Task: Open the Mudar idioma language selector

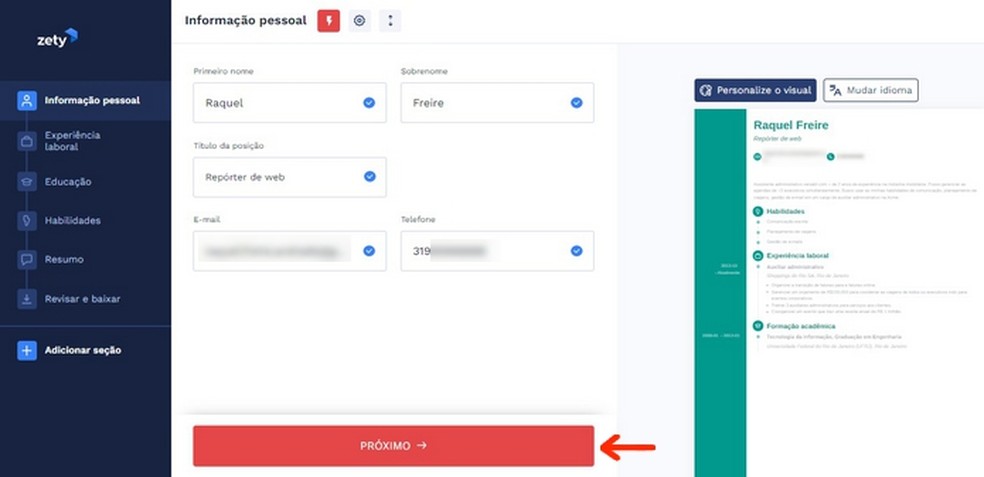Action: pyautogui.click(x=870, y=90)
